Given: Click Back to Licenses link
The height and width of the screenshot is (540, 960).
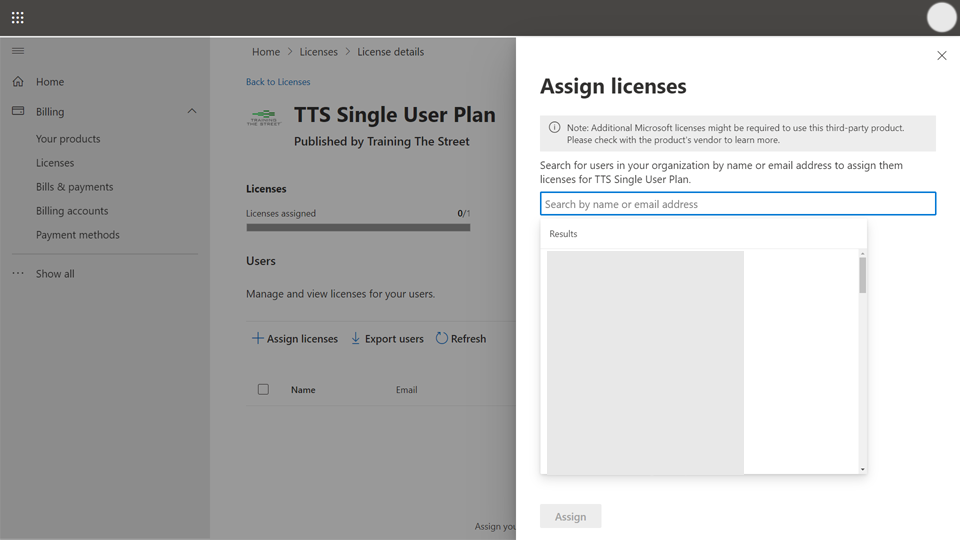Looking at the screenshot, I should (278, 81).
